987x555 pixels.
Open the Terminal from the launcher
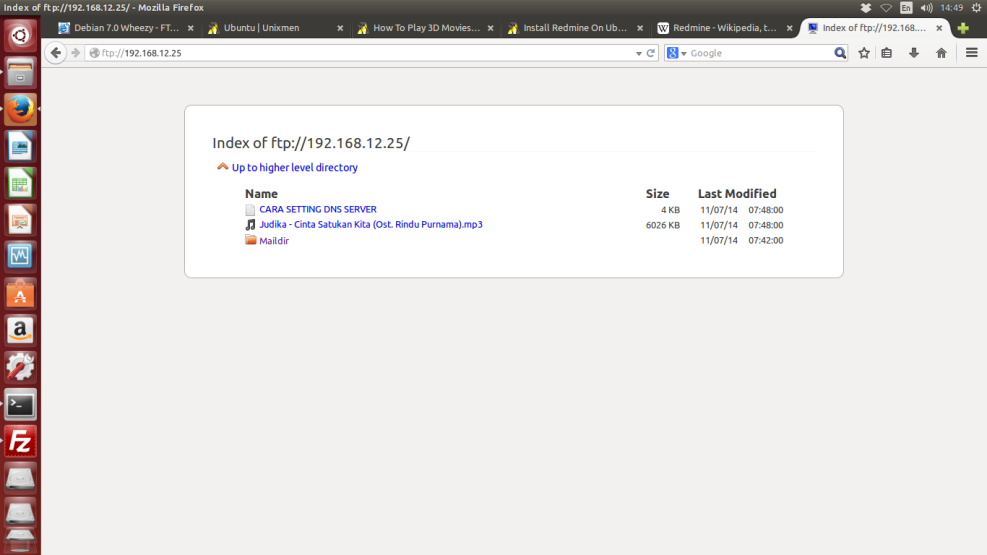click(20, 404)
